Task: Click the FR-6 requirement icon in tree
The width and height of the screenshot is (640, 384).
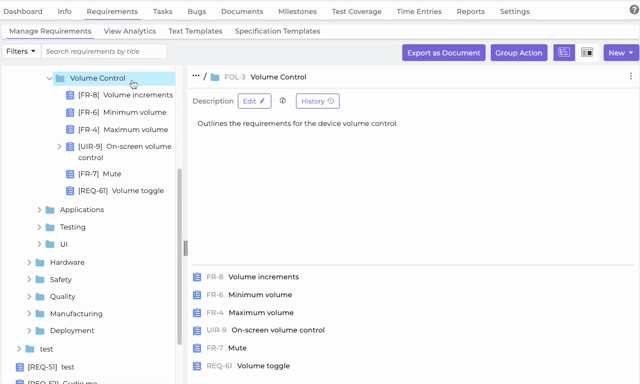Action: coord(70,112)
